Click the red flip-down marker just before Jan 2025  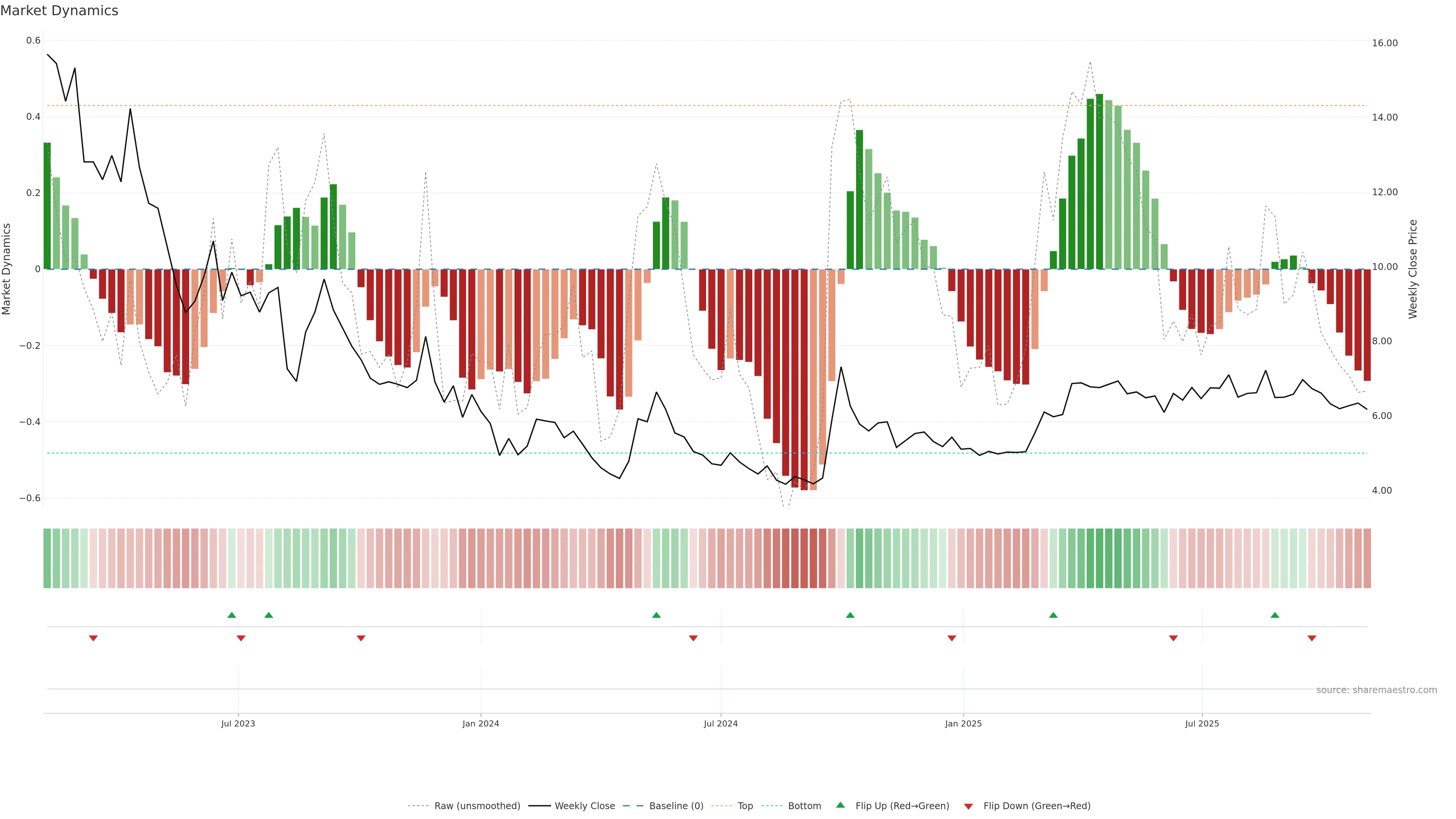[x=952, y=638]
